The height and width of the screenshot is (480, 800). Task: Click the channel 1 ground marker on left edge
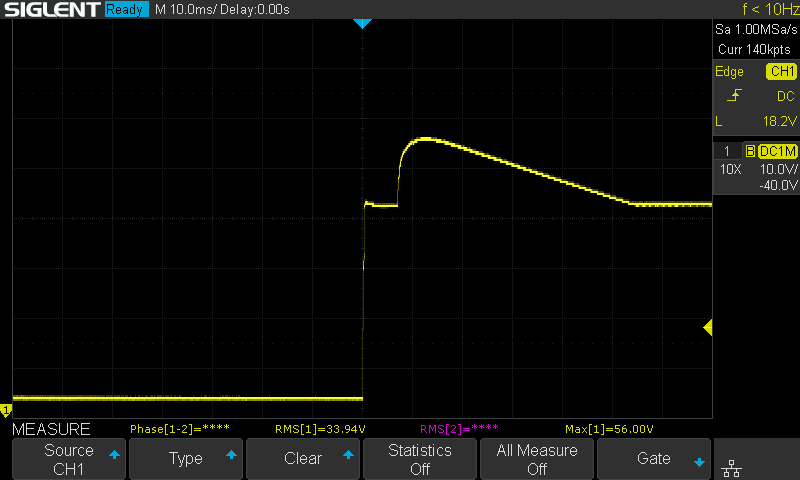point(6,410)
